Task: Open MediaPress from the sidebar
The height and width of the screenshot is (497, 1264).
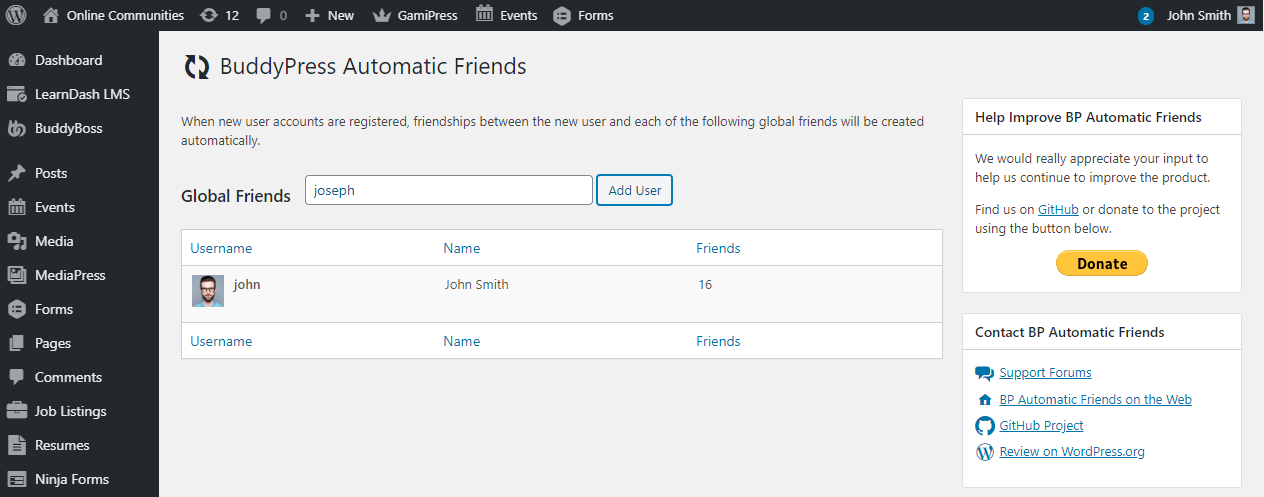Action: coord(69,275)
